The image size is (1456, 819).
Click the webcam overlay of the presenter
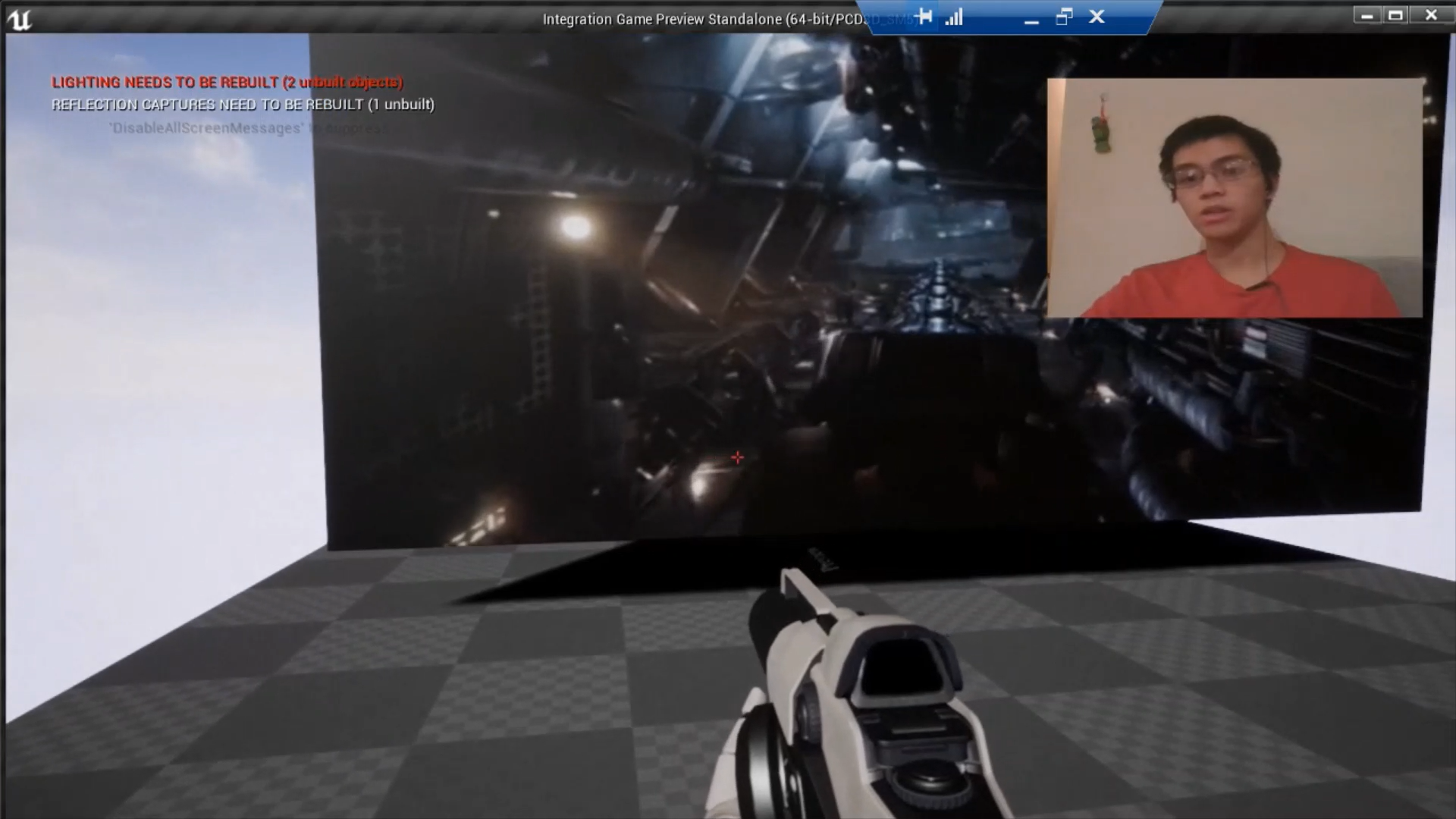click(1235, 197)
